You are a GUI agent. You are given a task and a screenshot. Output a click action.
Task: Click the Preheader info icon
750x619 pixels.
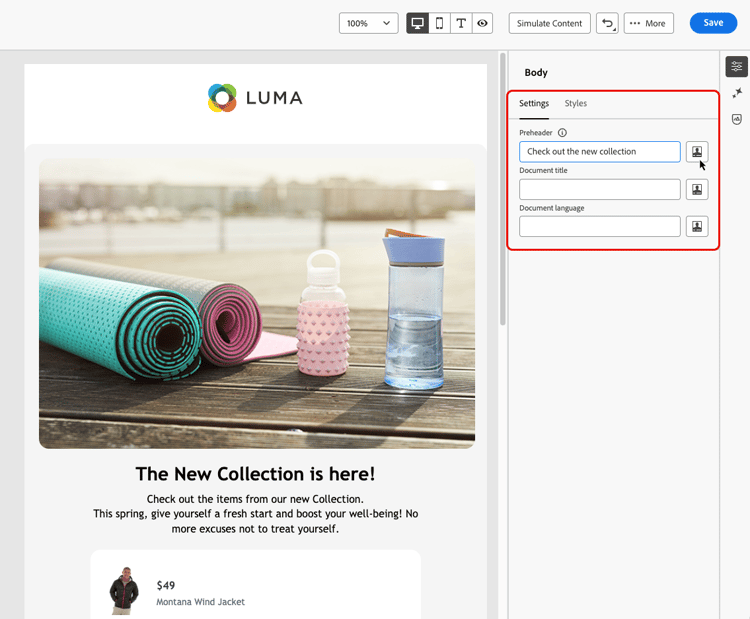click(562, 133)
